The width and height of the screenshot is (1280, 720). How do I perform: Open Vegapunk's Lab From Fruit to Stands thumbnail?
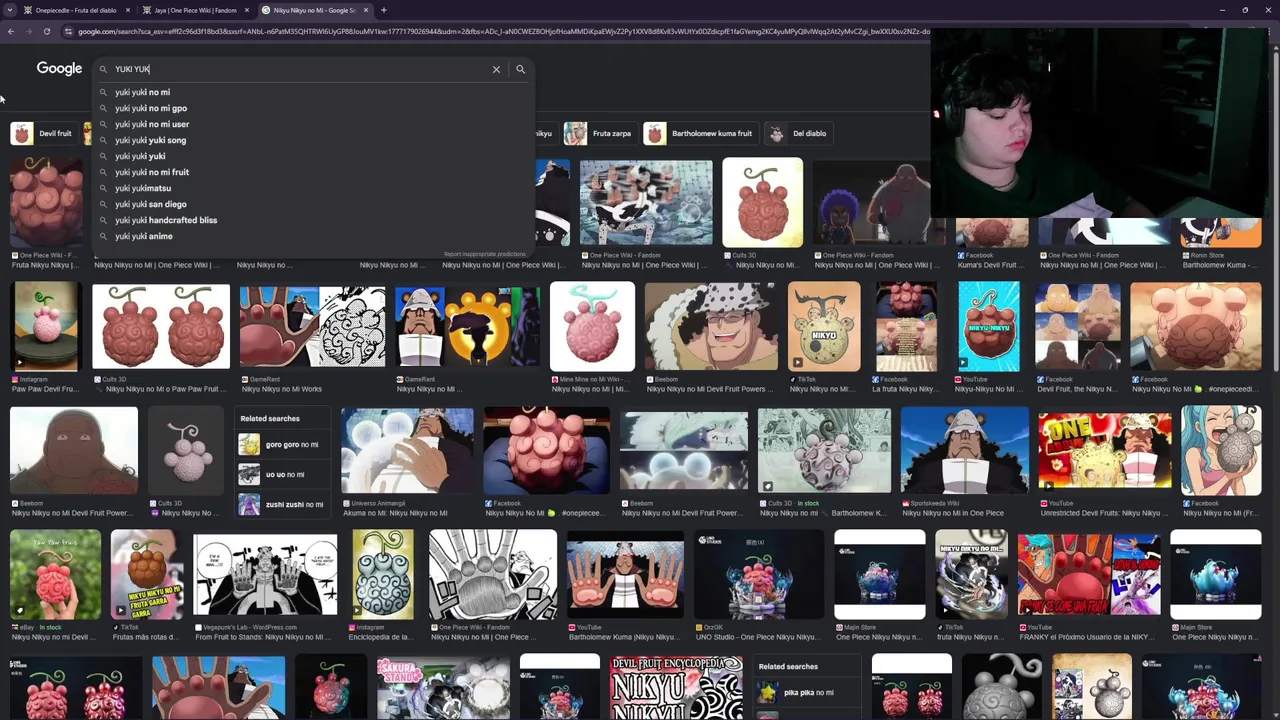[265, 574]
